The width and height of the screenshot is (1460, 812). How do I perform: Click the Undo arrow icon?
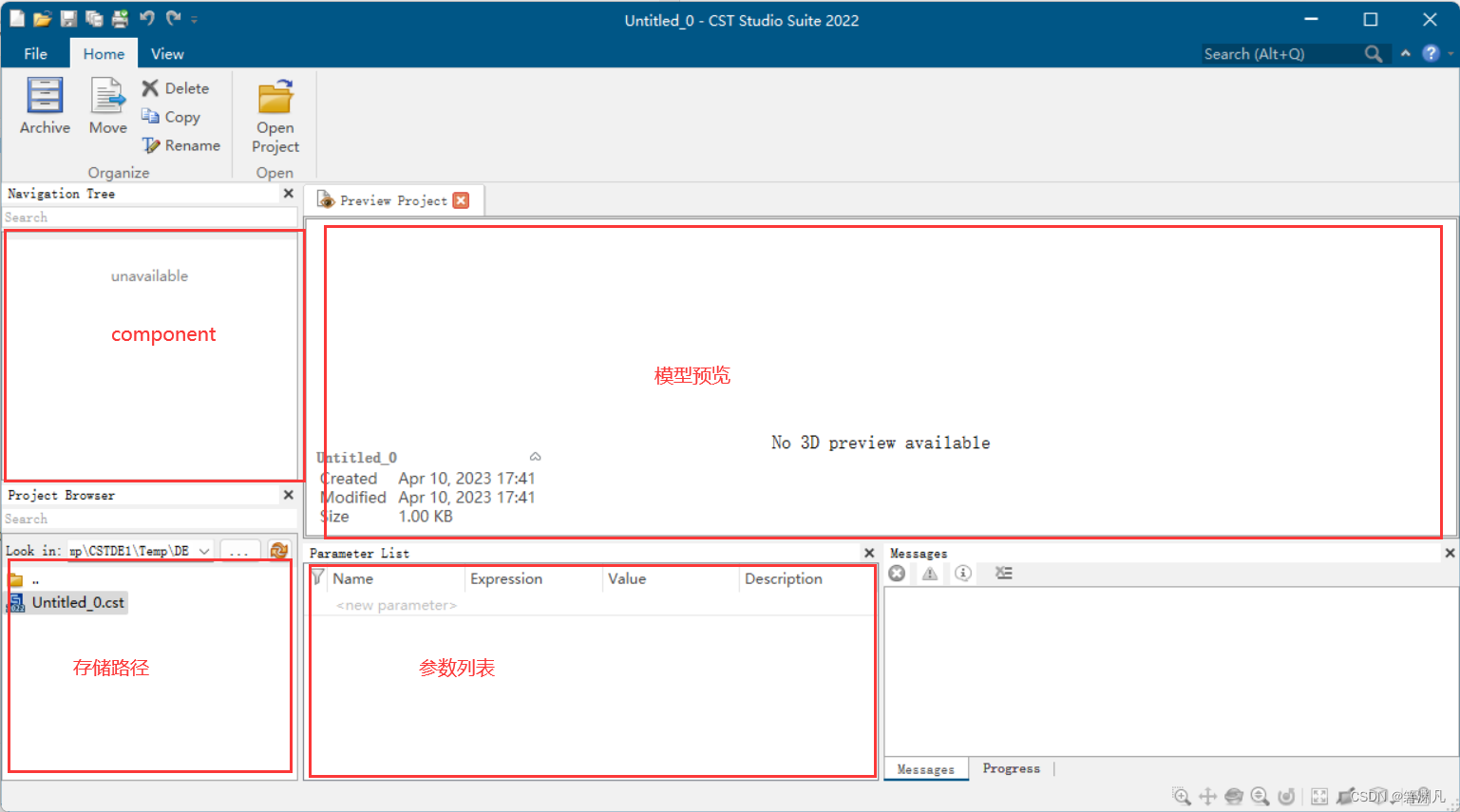coord(146,18)
